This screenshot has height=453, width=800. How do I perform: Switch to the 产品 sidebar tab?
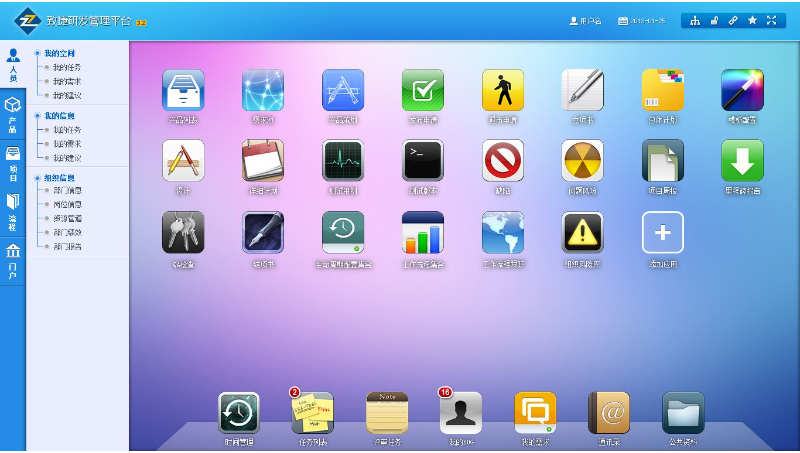pyautogui.click(x=13, y=115)
